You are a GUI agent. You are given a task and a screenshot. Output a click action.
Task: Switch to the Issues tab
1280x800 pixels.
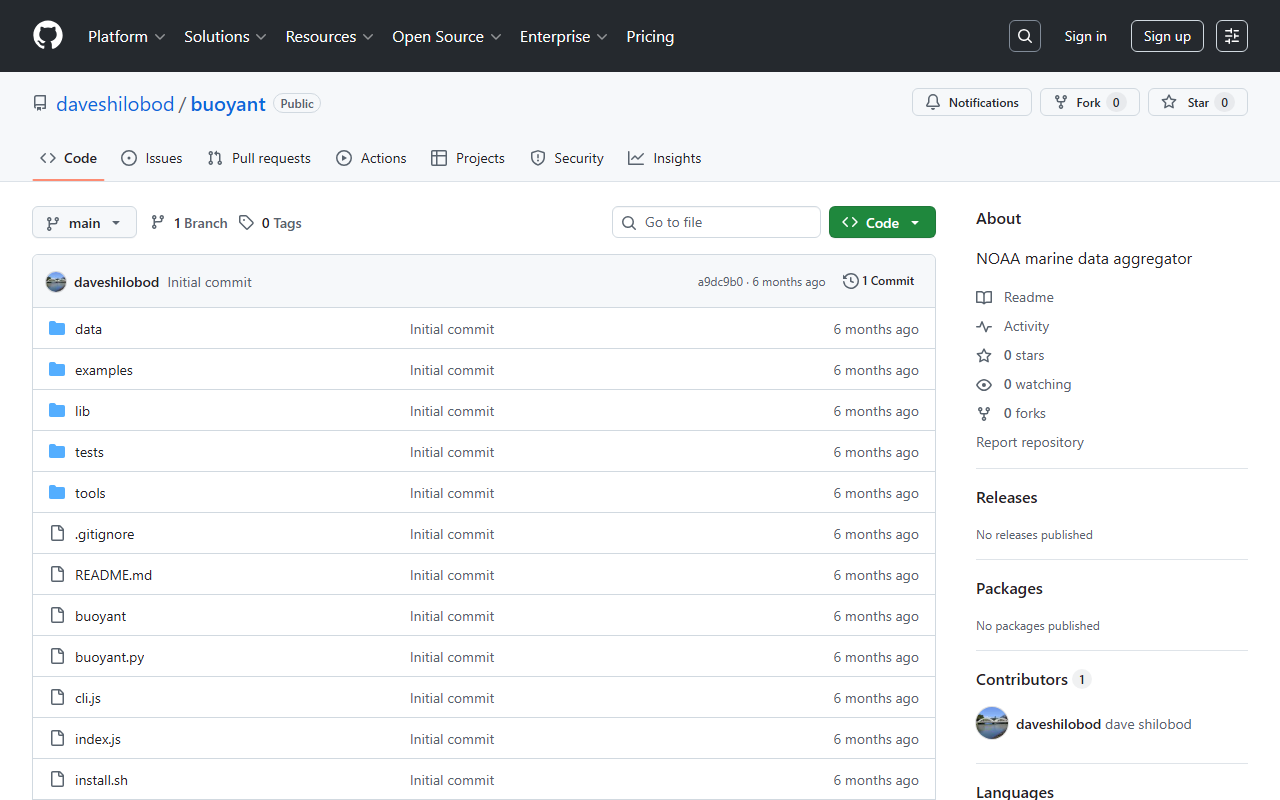point(152,158)
